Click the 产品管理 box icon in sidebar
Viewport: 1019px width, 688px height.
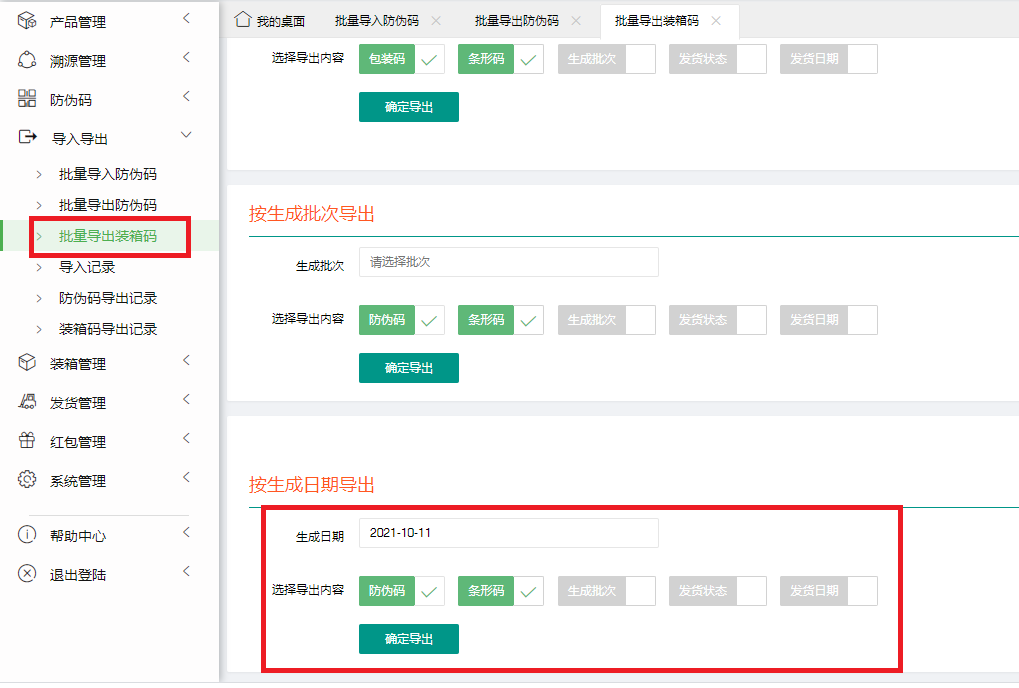[27, 21]
